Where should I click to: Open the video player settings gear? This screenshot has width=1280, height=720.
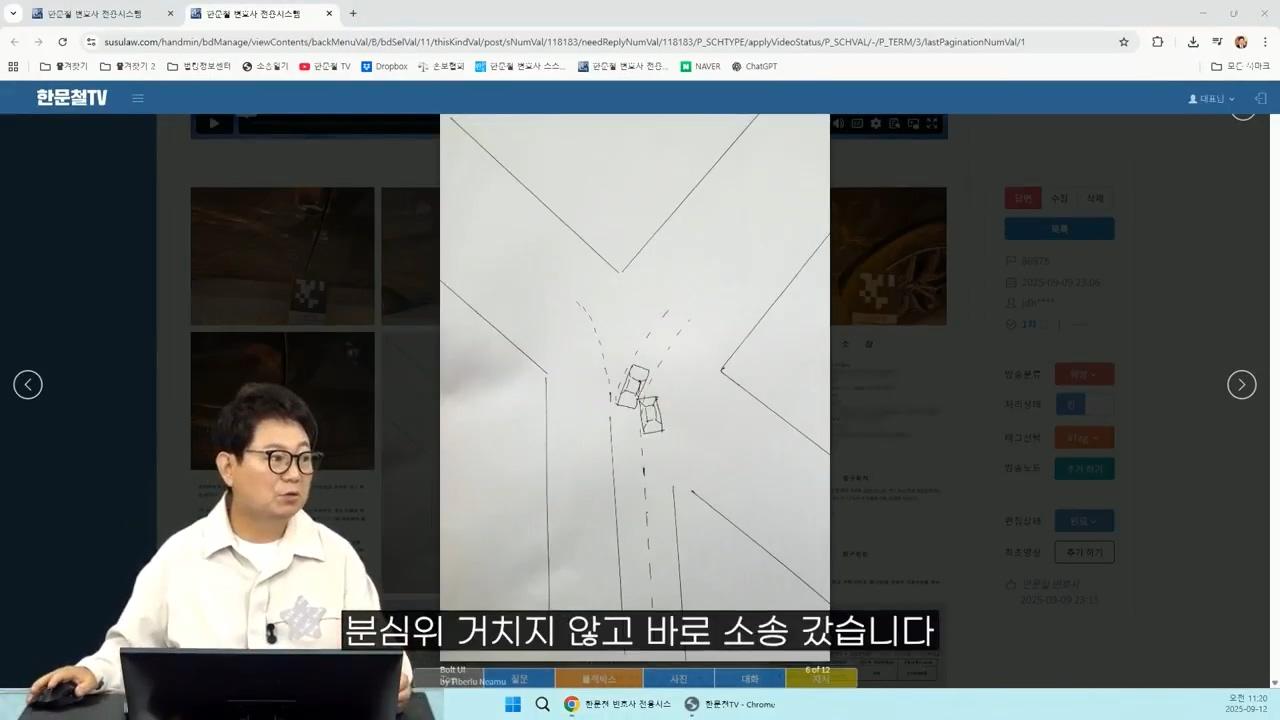tap(876, 123)
